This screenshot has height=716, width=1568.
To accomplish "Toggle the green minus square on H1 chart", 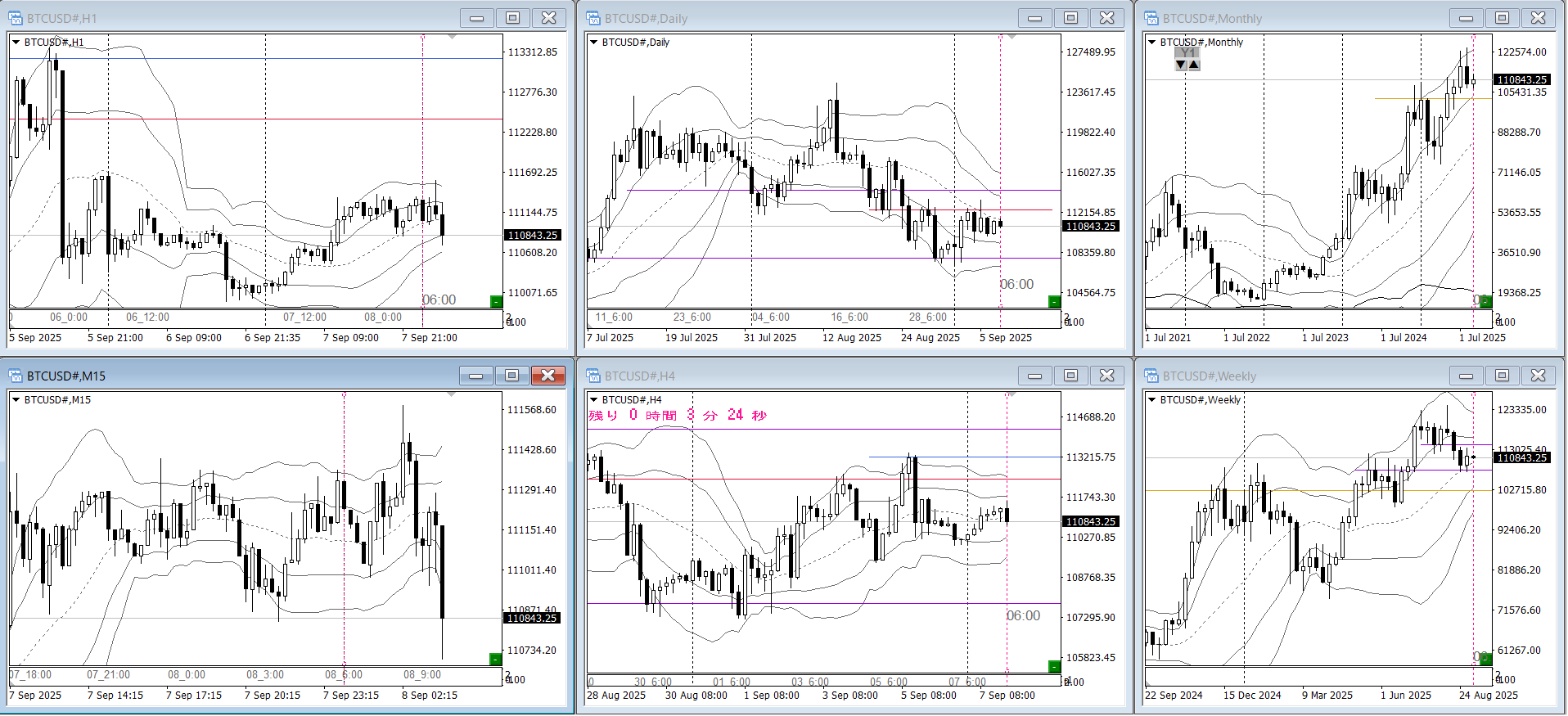I will point(495,301).
